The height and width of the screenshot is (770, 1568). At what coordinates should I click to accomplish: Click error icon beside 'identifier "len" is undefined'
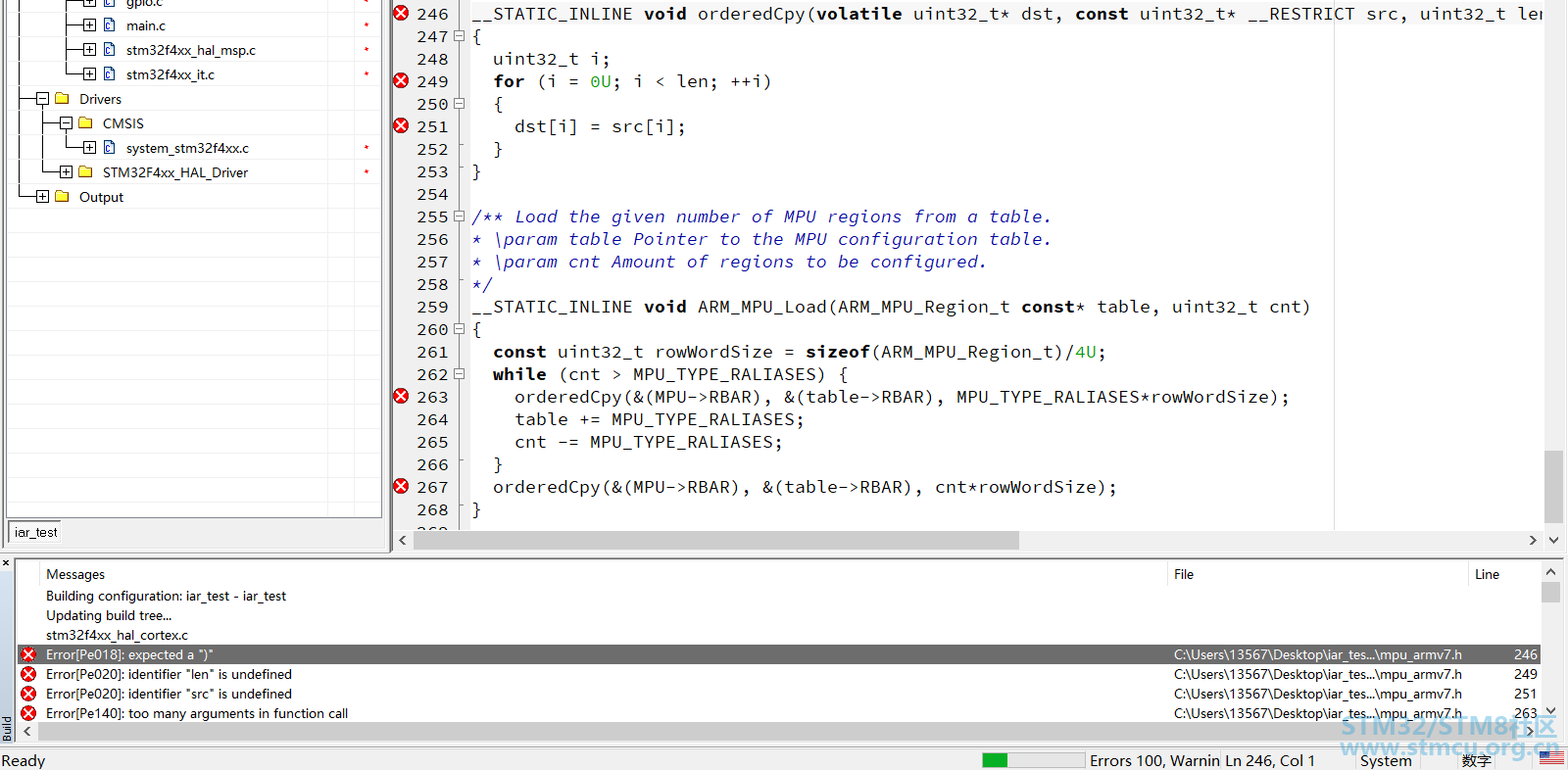[28, 674]
